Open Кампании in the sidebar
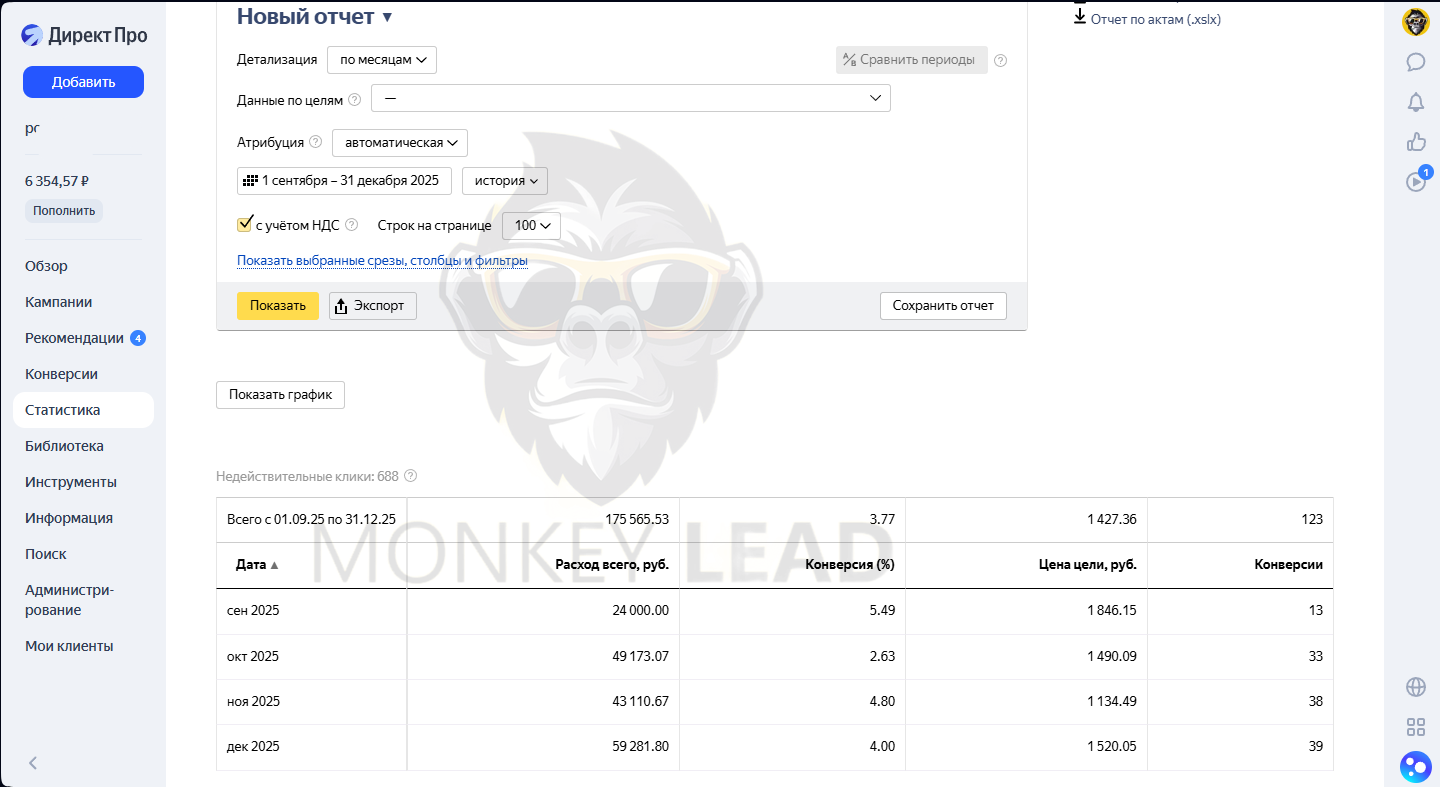Screen dimensions: 1440x787 point(59,302)
